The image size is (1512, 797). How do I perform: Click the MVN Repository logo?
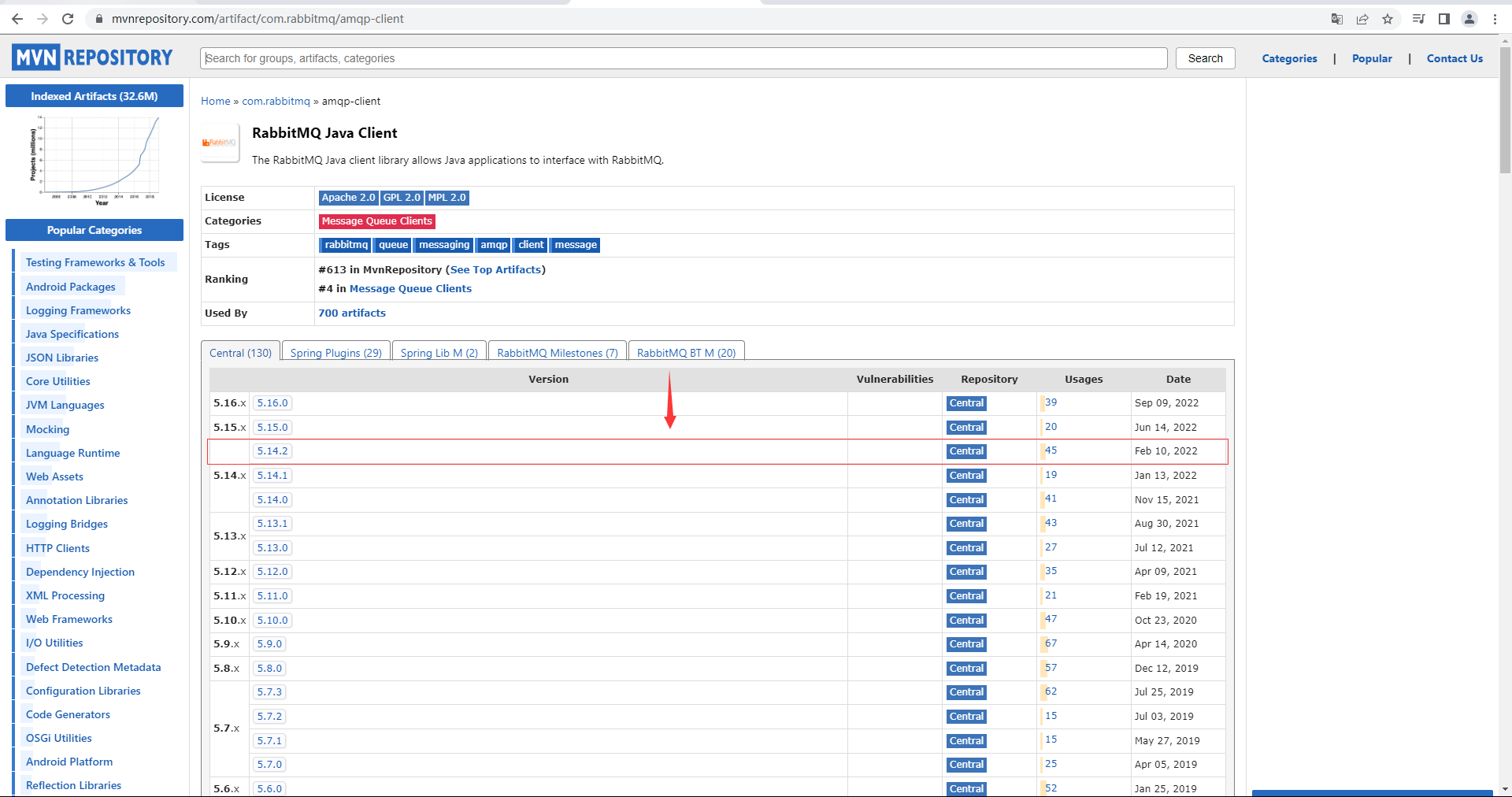pyautogui.click(x=92, y=57)
